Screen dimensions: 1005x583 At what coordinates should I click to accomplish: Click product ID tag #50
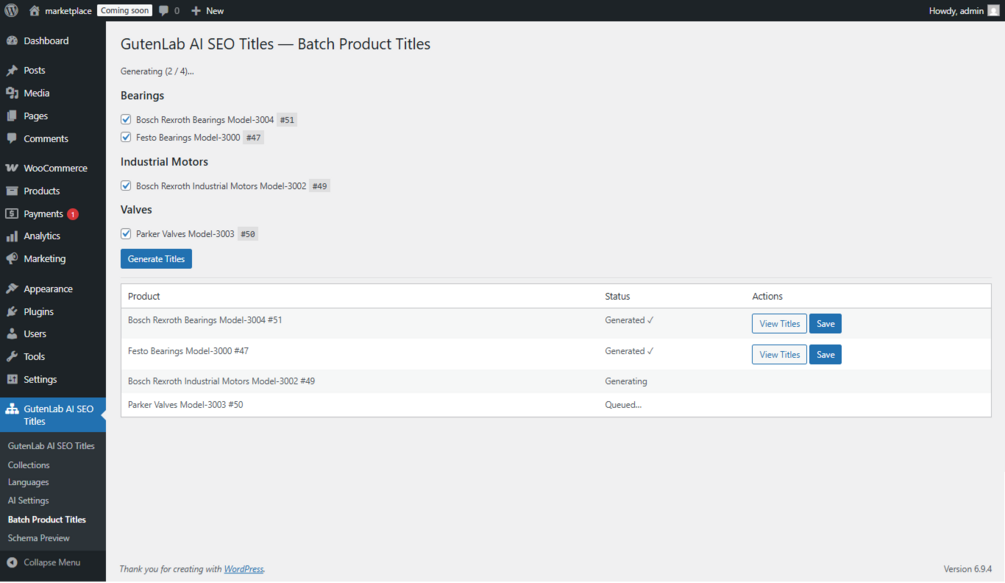[247, 234]
